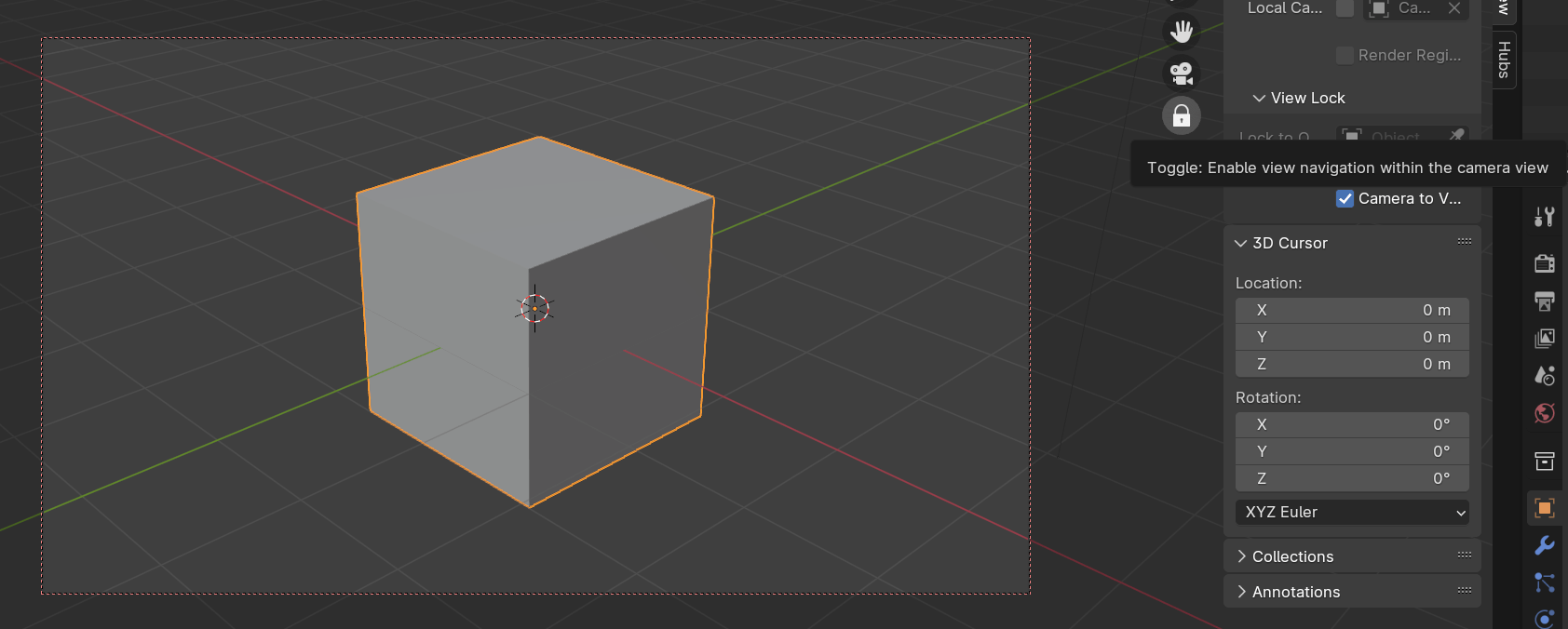Clear the local camera field with X
1568x629 pixels.
1454,8
